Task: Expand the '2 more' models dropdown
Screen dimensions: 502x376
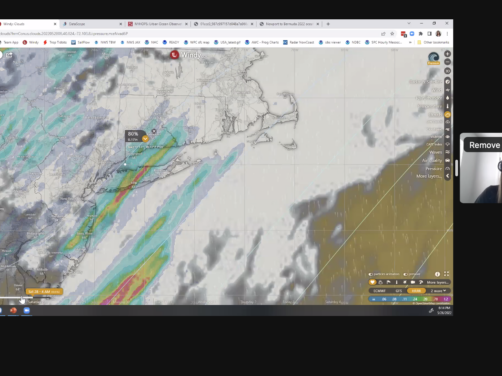Action: 438,291
